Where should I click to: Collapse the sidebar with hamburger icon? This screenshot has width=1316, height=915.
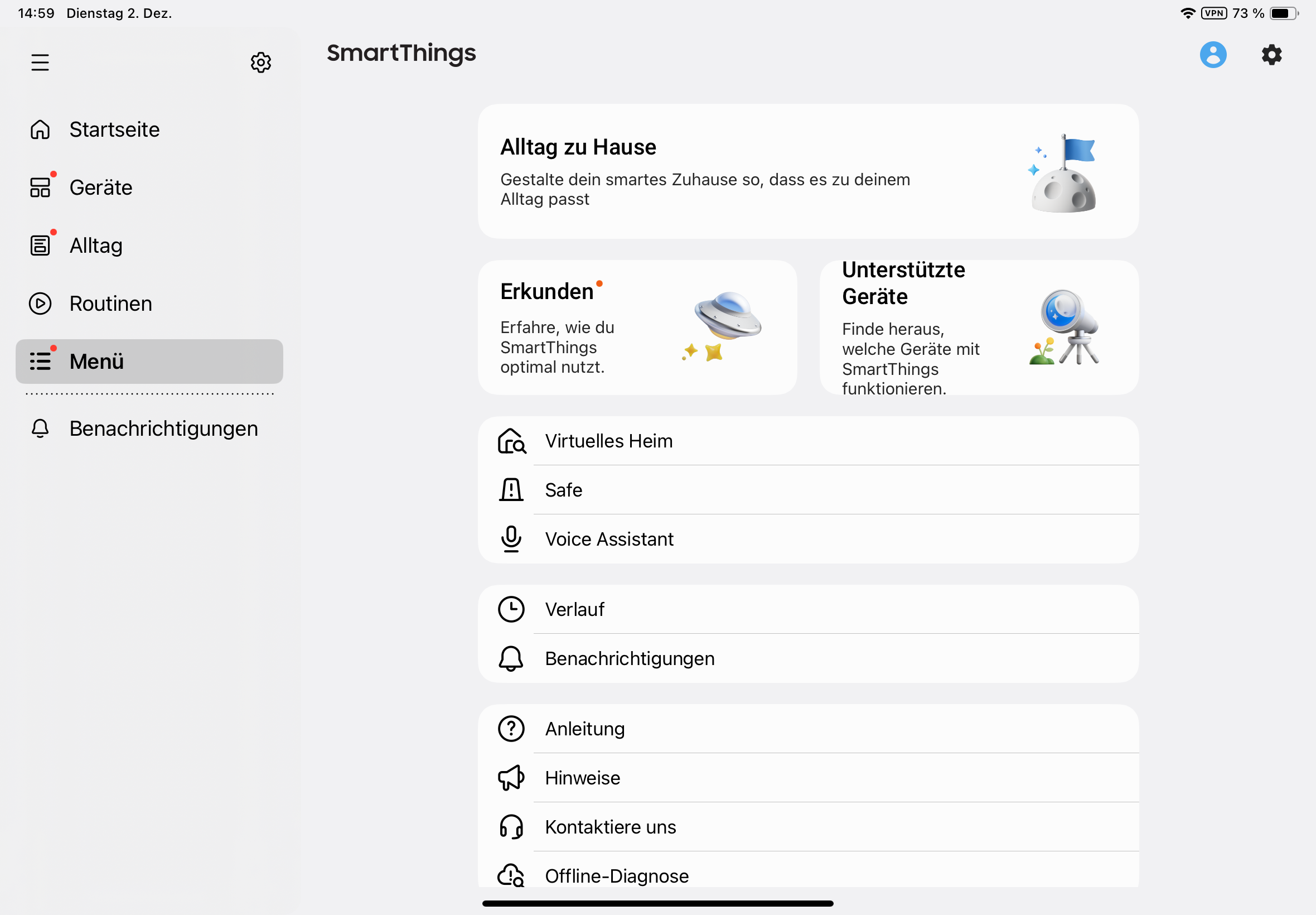tap(40, 62)
